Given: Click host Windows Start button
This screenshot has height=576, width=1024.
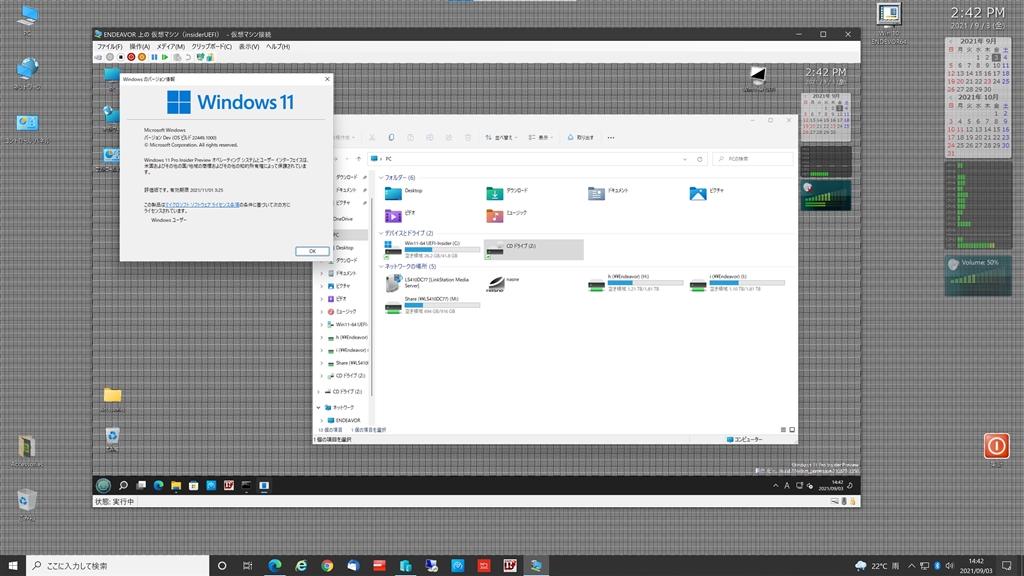Looking at the screenshot, I should click(12, 566).
